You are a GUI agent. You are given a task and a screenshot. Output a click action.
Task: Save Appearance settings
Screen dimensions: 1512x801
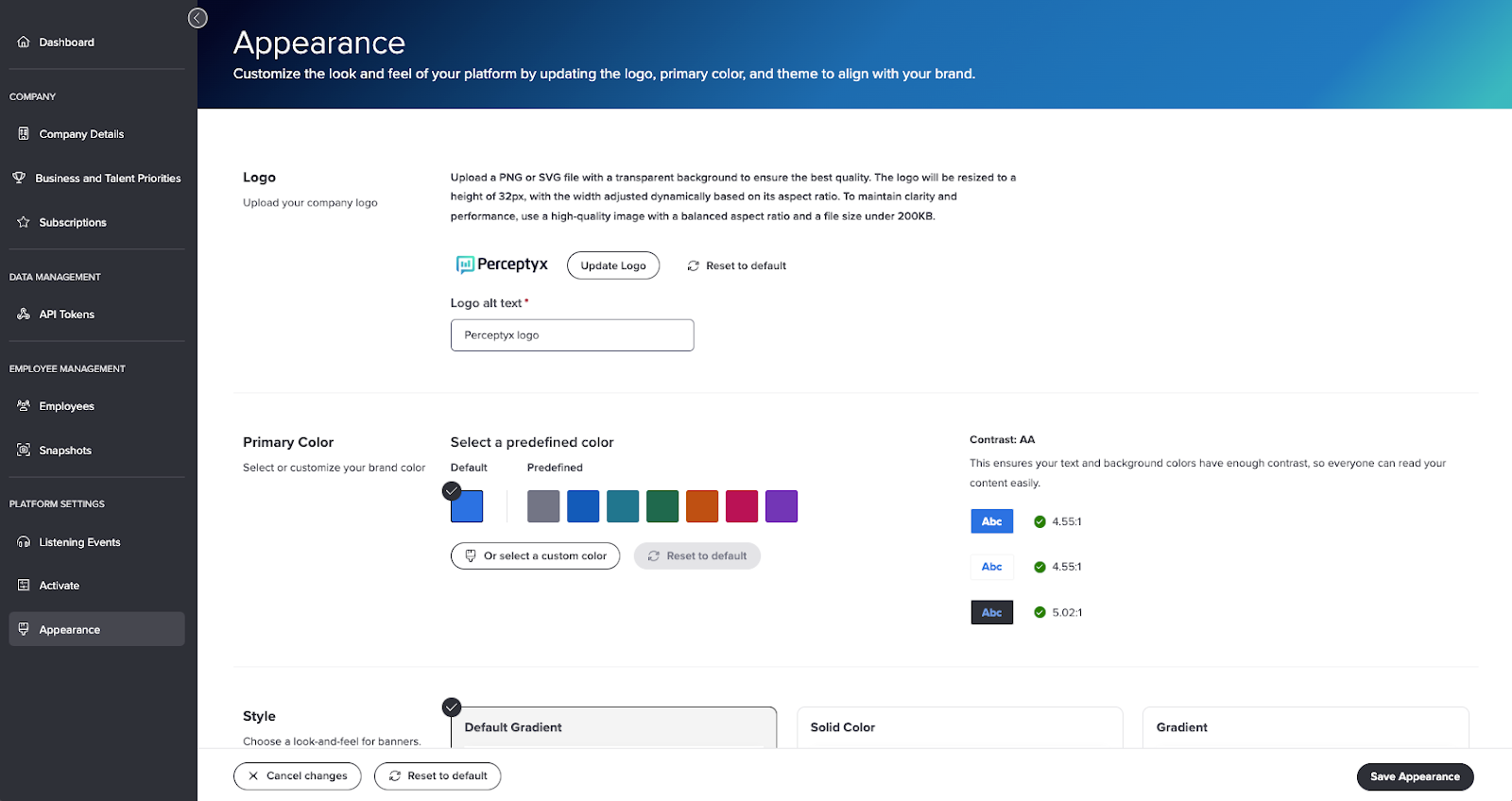pyautogui.click(x=1416, y=776)
